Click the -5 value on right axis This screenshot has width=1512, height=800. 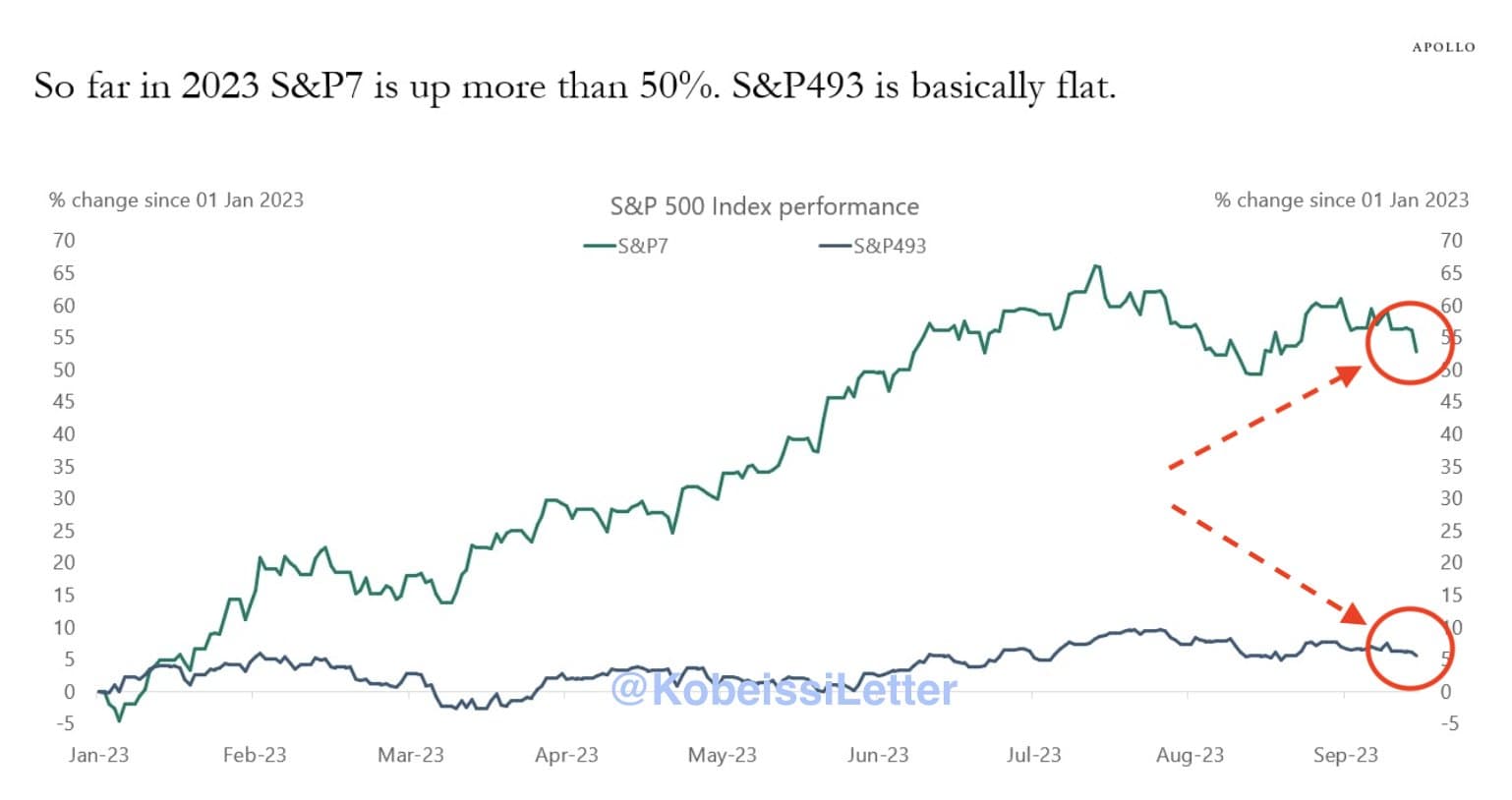pos(1449,723)
